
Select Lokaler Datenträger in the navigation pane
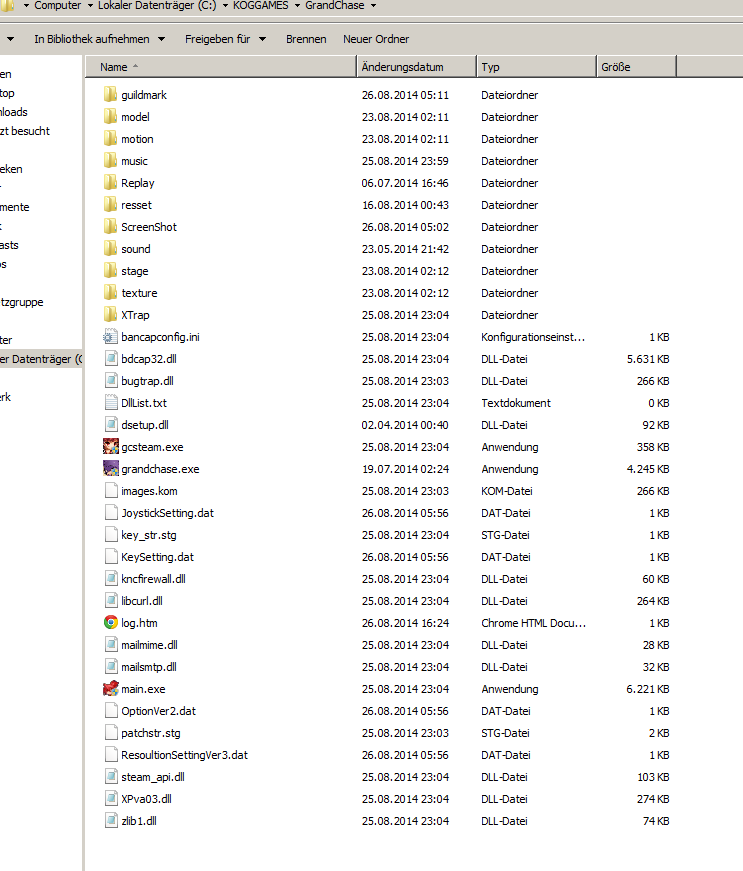pos(41,359)
